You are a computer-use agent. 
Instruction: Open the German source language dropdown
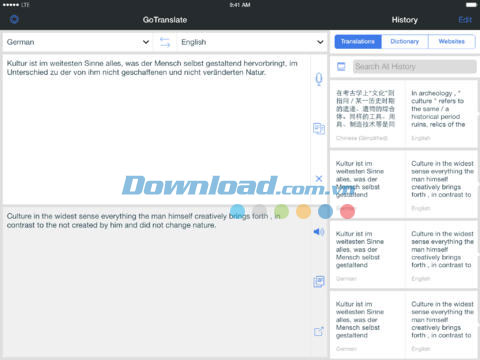(77, 42)
